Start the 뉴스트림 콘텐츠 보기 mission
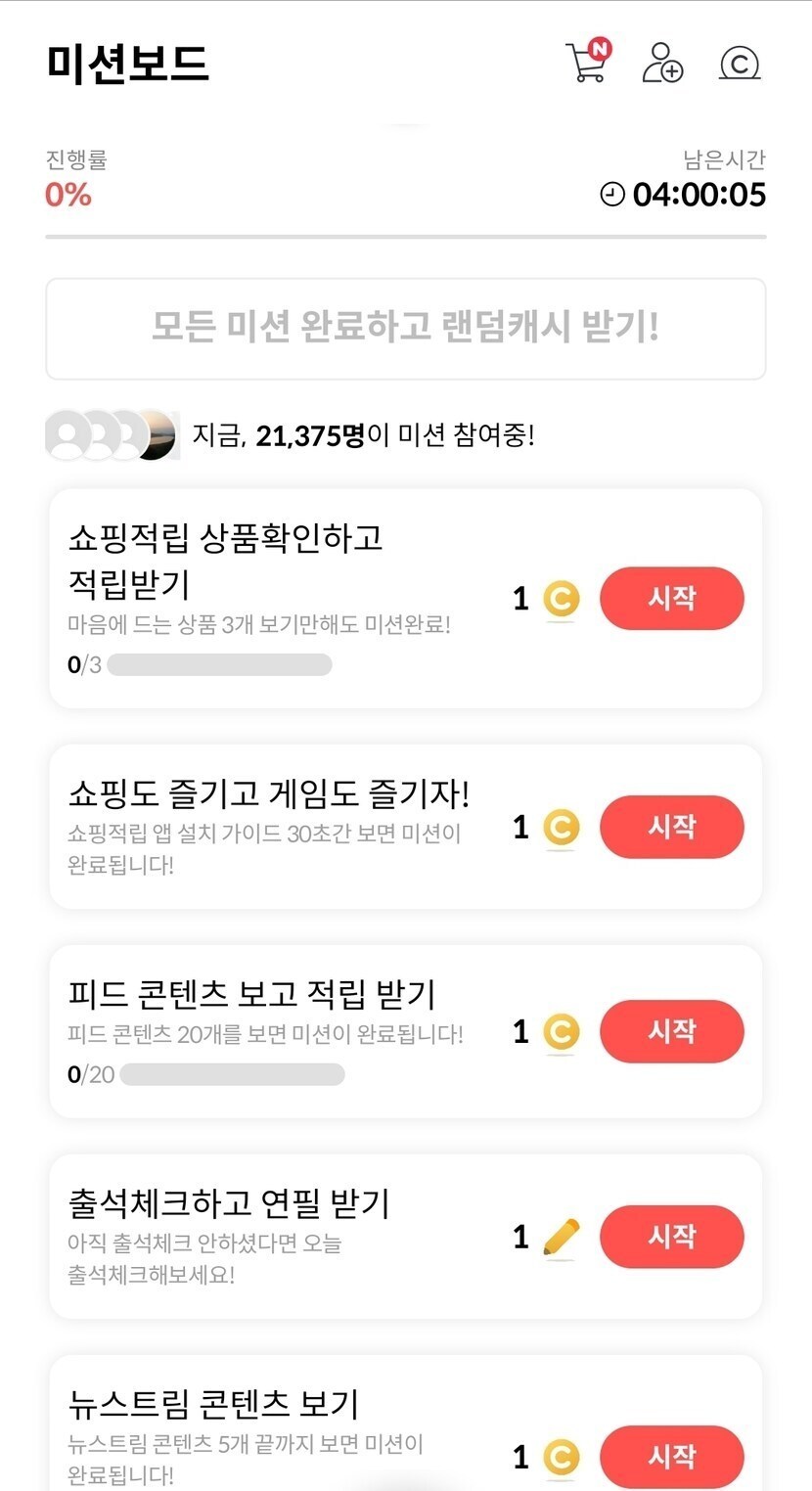 (x=671, y=1457)
